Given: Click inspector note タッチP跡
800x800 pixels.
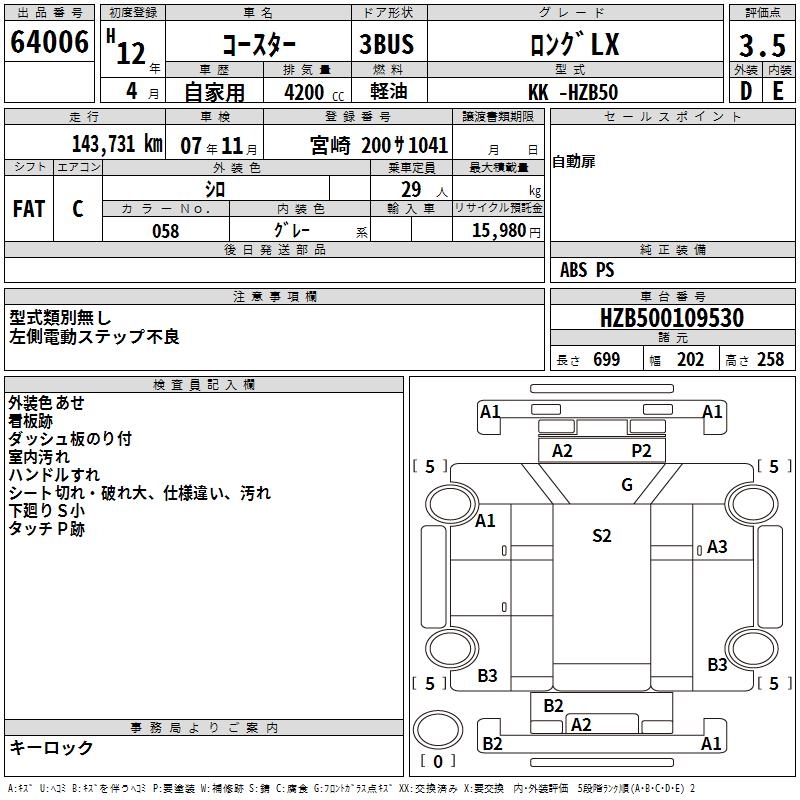Looking at the screenshot, I should [x=46, y=529].
